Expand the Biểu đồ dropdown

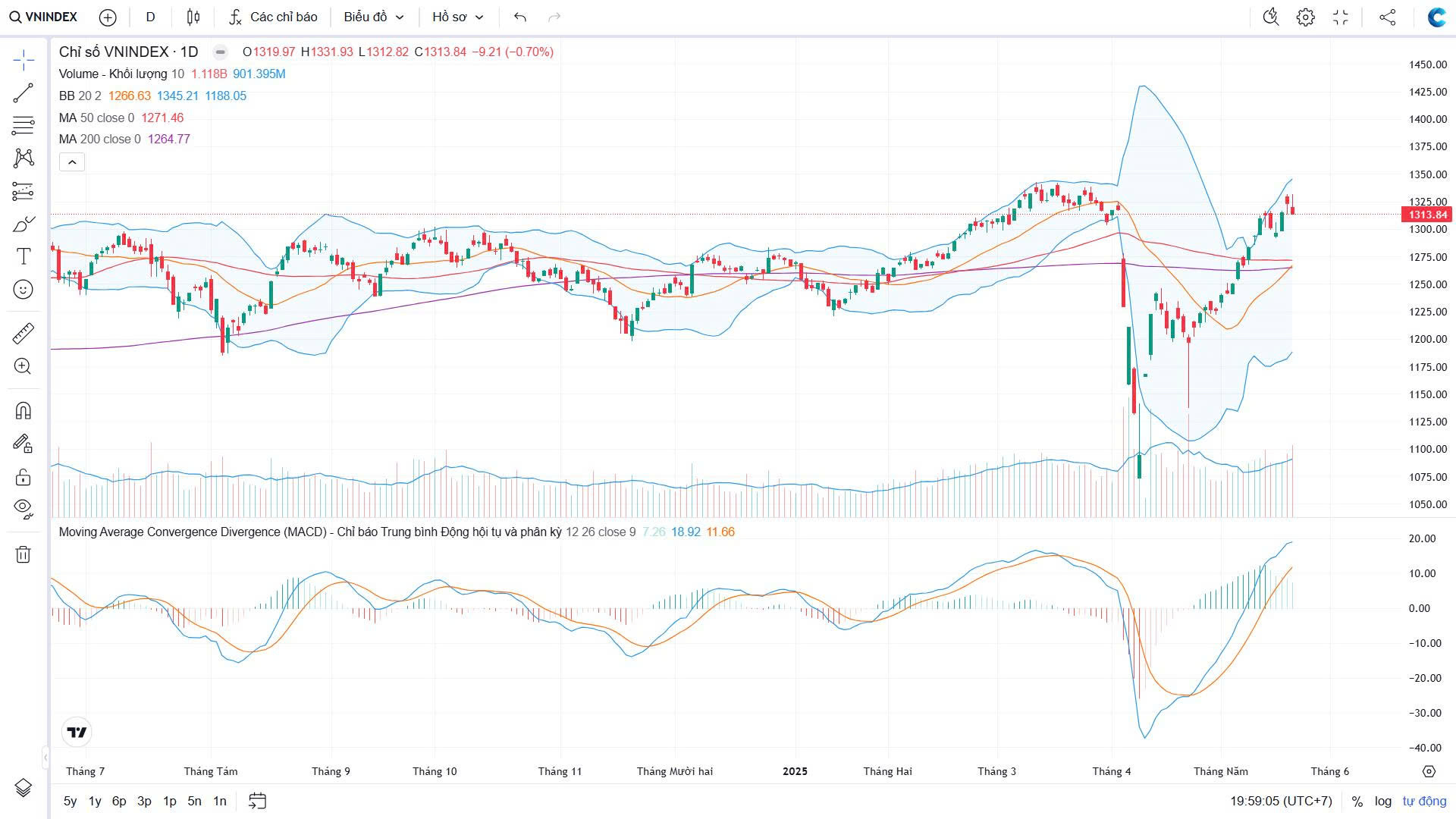(373, 17)
